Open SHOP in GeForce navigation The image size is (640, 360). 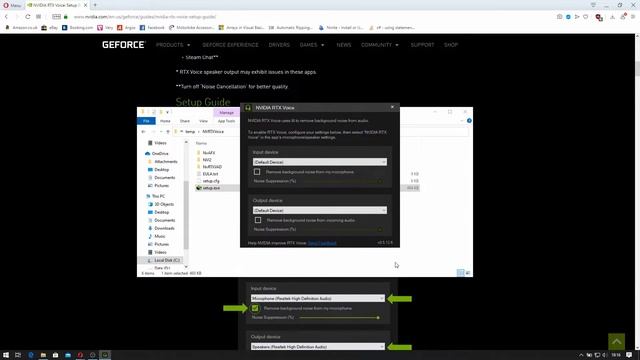[x=451, y=45]
